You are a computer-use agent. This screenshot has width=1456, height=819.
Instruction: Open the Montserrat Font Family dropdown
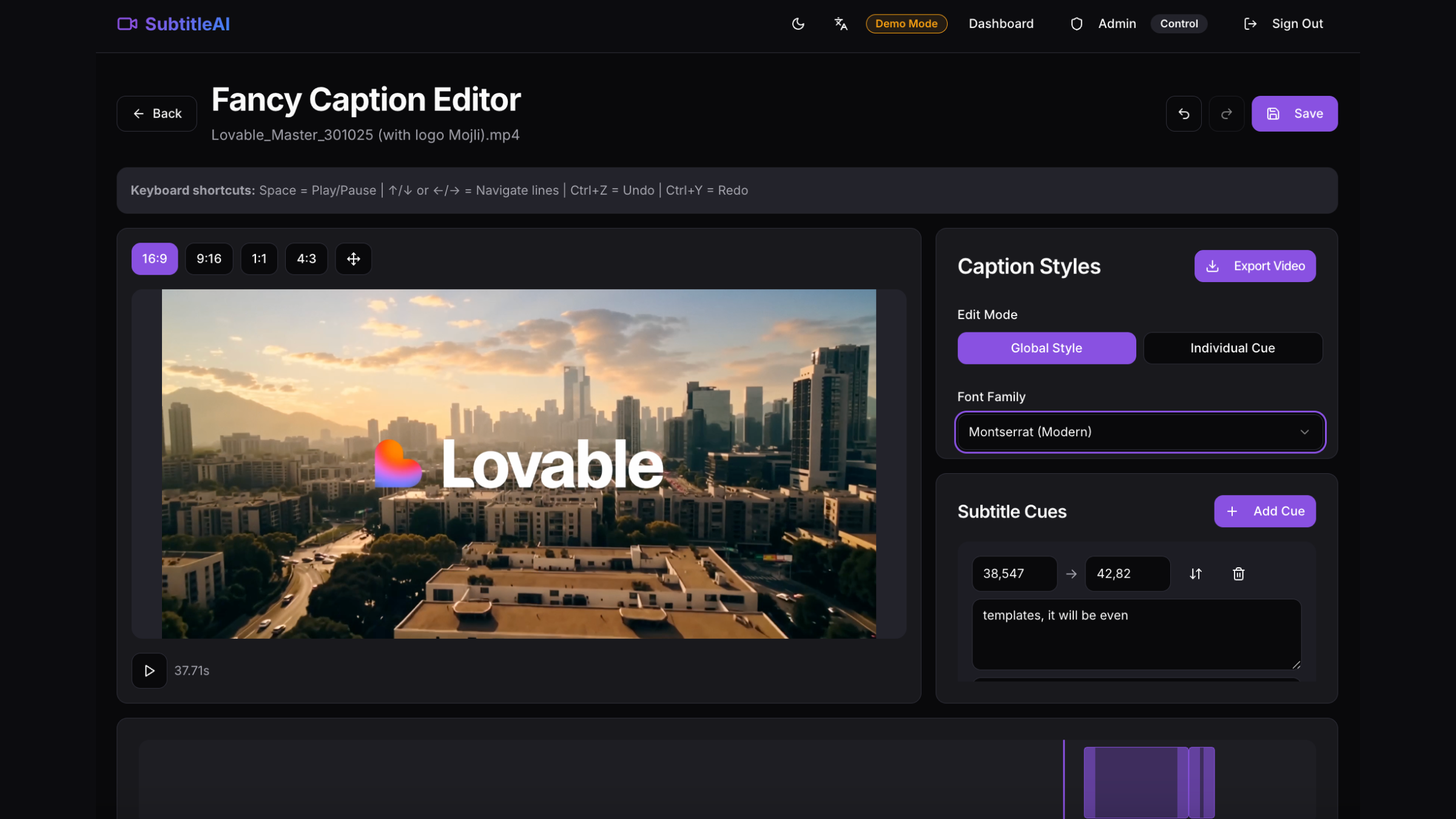pos(1139,432)
